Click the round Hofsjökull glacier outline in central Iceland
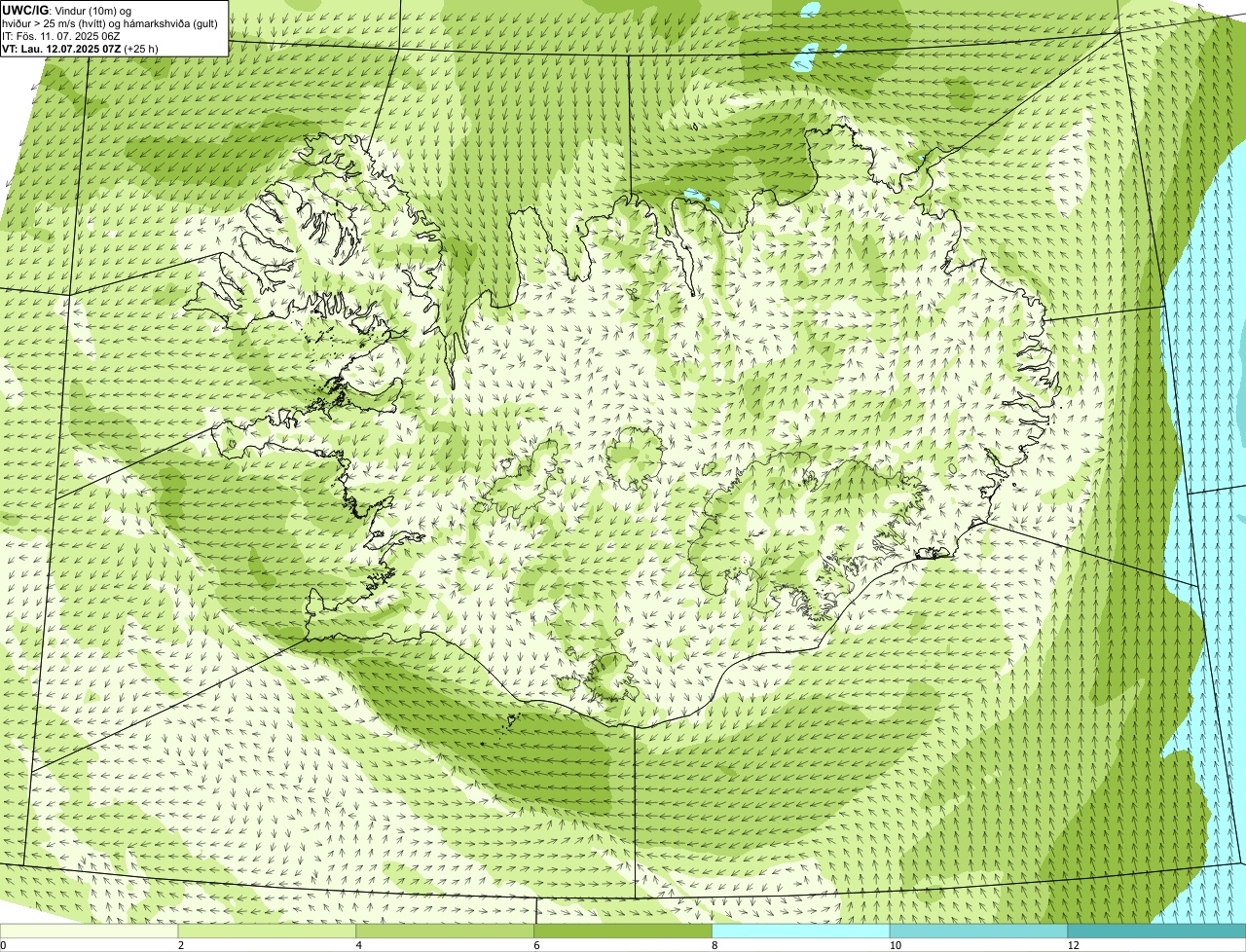The height and width of the screenshot is (952, 1246). pyautogui.click(x=635, y=458)
